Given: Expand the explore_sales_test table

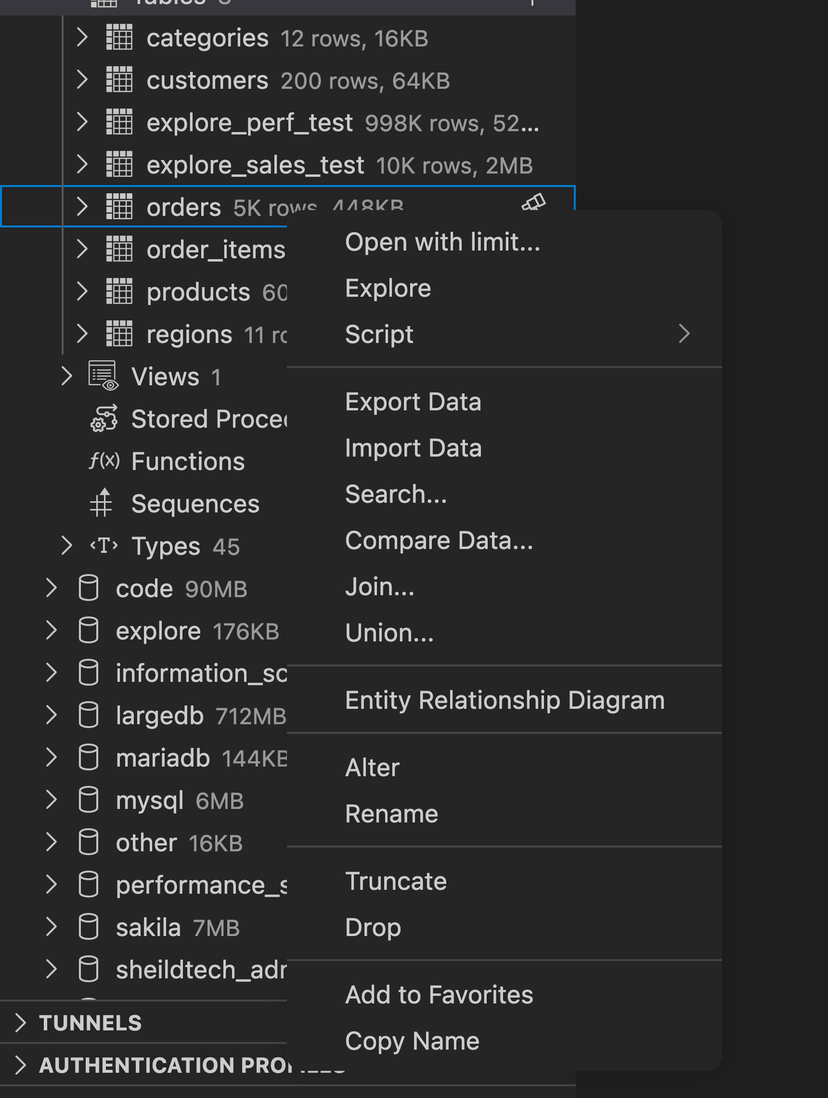Looking at the screenshot, I should 81,164.
